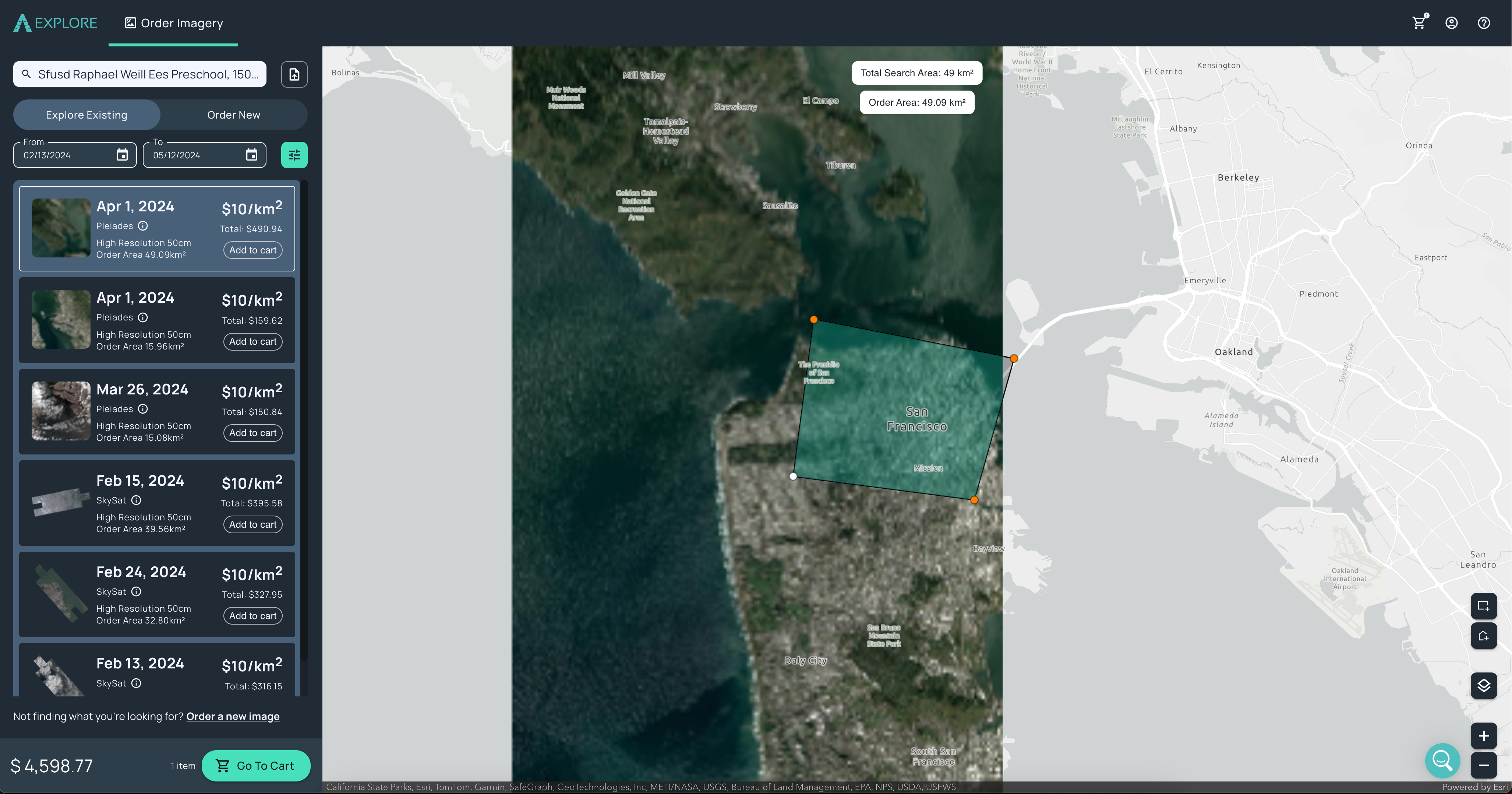Click the location search input field

147,75
